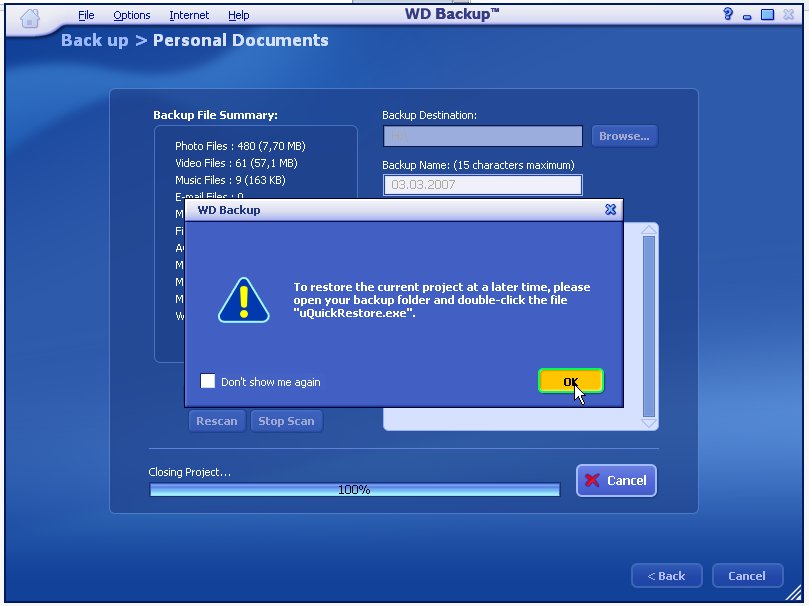Cancel the backup with red X Cancel button
809x606 pixels.
(x=616, y=481)
